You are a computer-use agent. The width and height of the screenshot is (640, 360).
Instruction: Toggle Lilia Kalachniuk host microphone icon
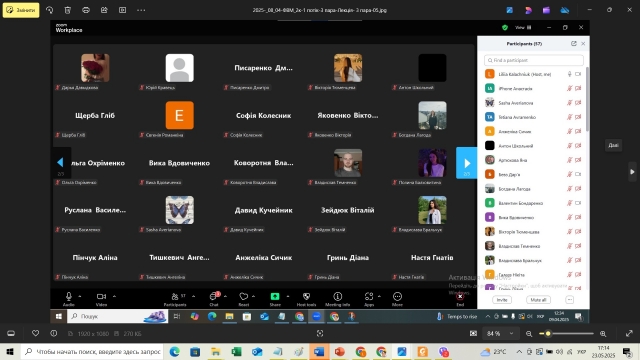[x=569, y=74]
